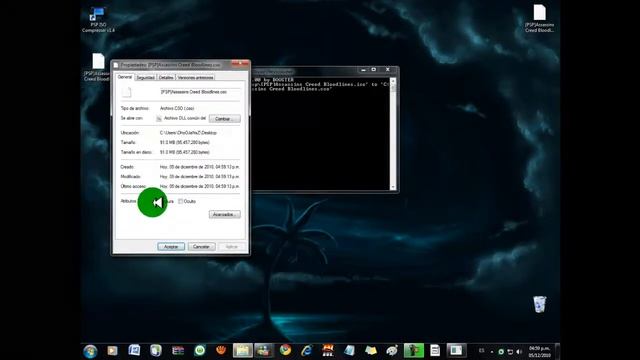The image size is (640, 360).
Task: Switch to the Versiones anteriores tab
Action: (x=196, y=78)
